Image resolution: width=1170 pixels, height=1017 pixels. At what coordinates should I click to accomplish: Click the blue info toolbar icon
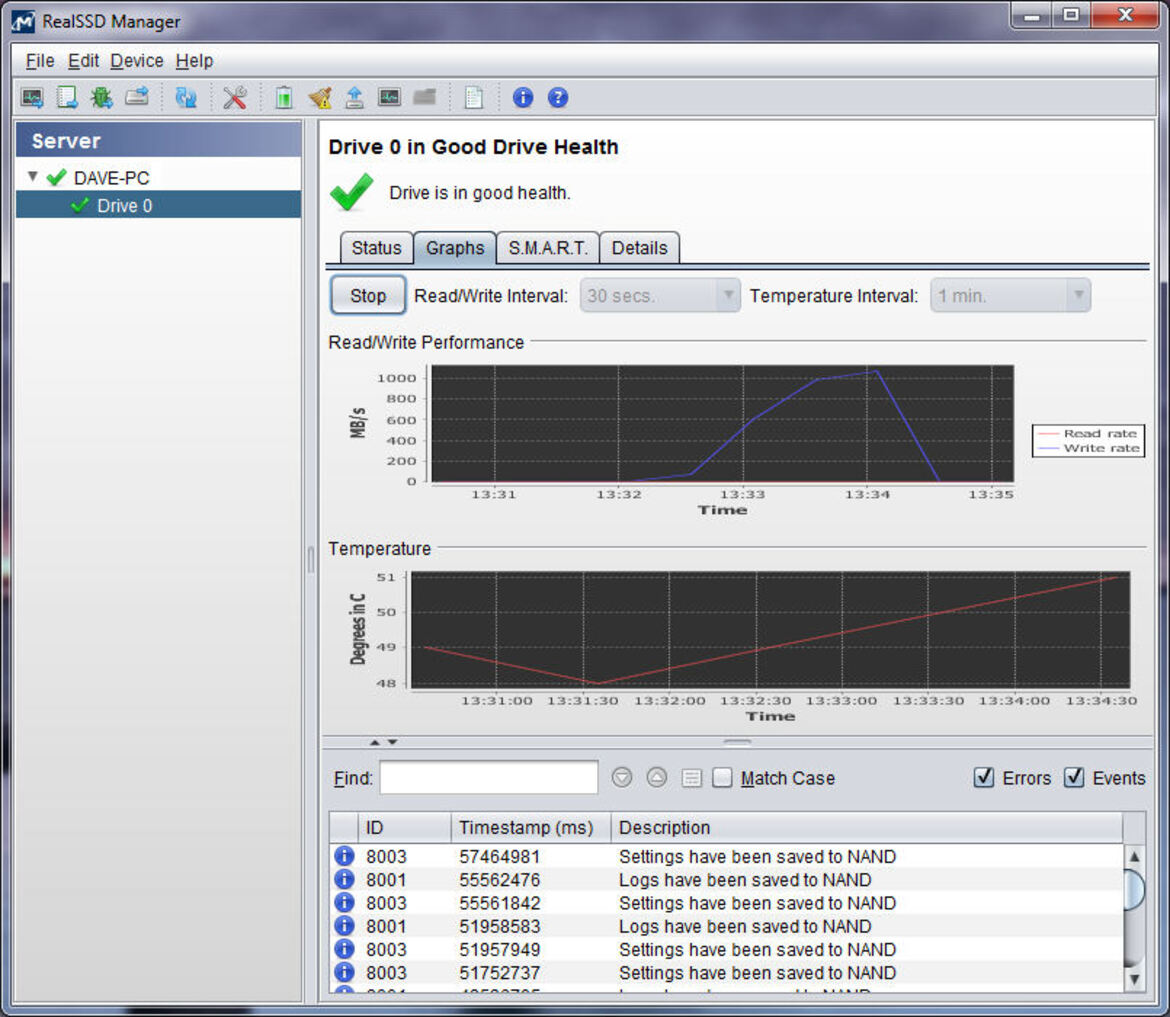pyautogui.click(x=523, y=98)
